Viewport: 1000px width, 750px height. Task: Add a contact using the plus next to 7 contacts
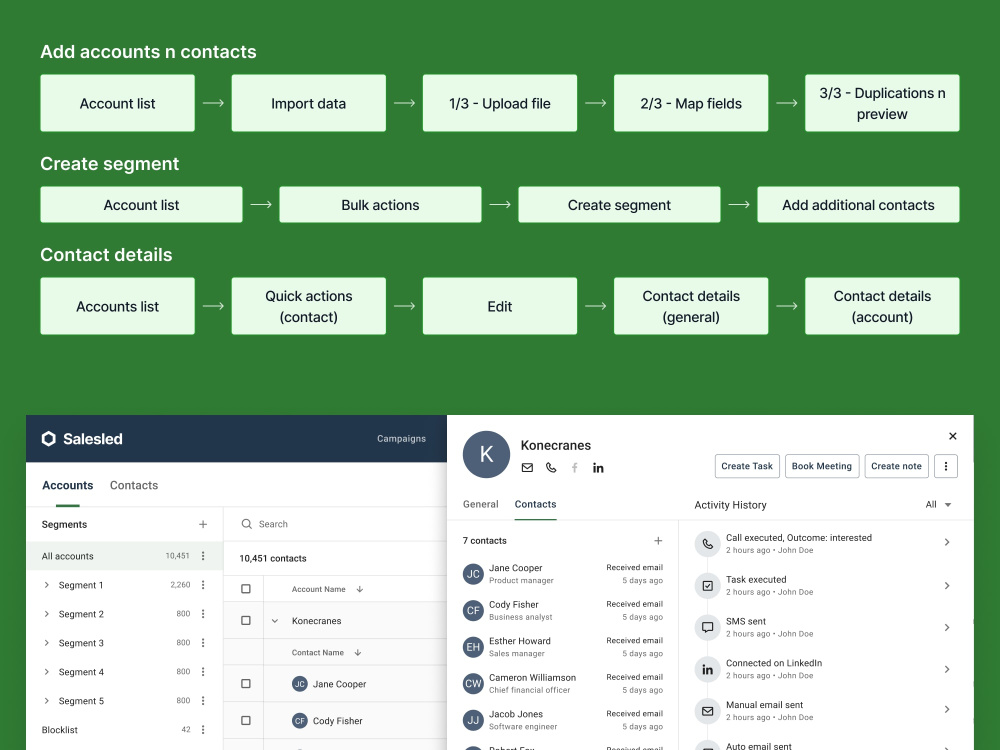pyautogui.click(x=658, y=541)
